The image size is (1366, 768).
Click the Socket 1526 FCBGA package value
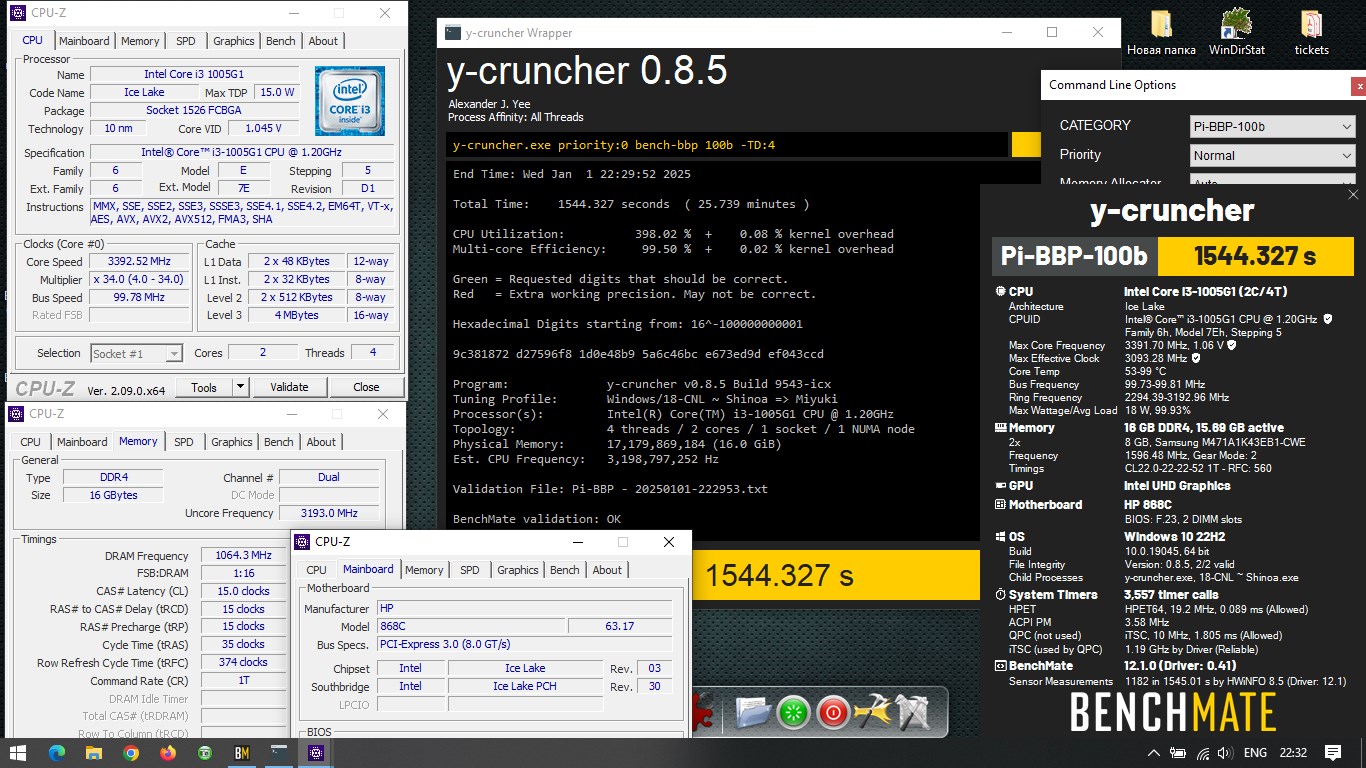click(192, 110)
